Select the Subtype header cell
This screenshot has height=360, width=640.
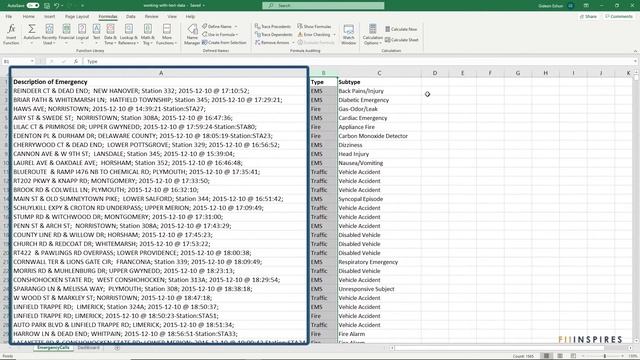tap(379, 82)
